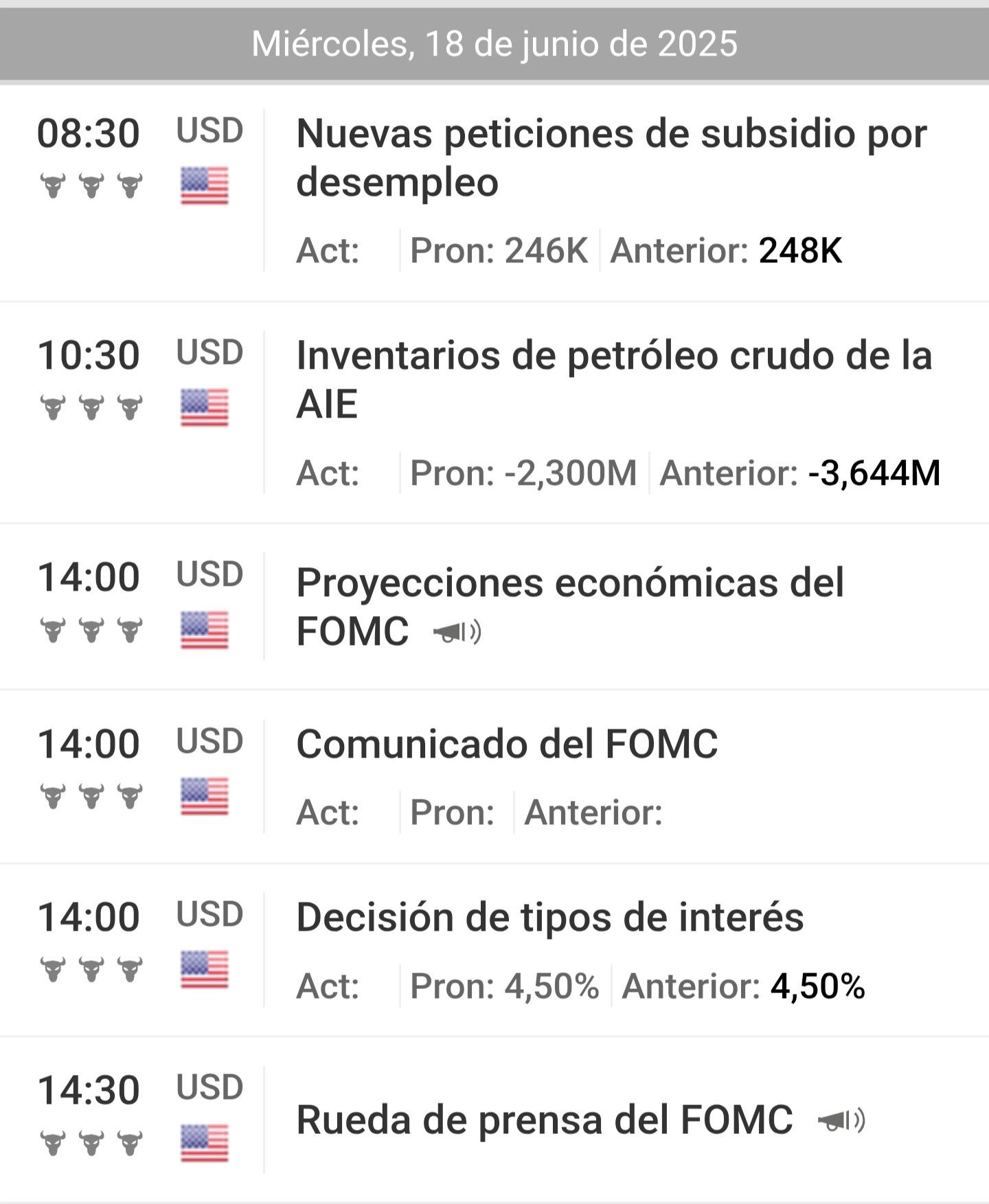Select Comunicado del FOMC event title
The height and width of the screenshot is (1204, 989).
pyautogui.click(x=507, y=744)
